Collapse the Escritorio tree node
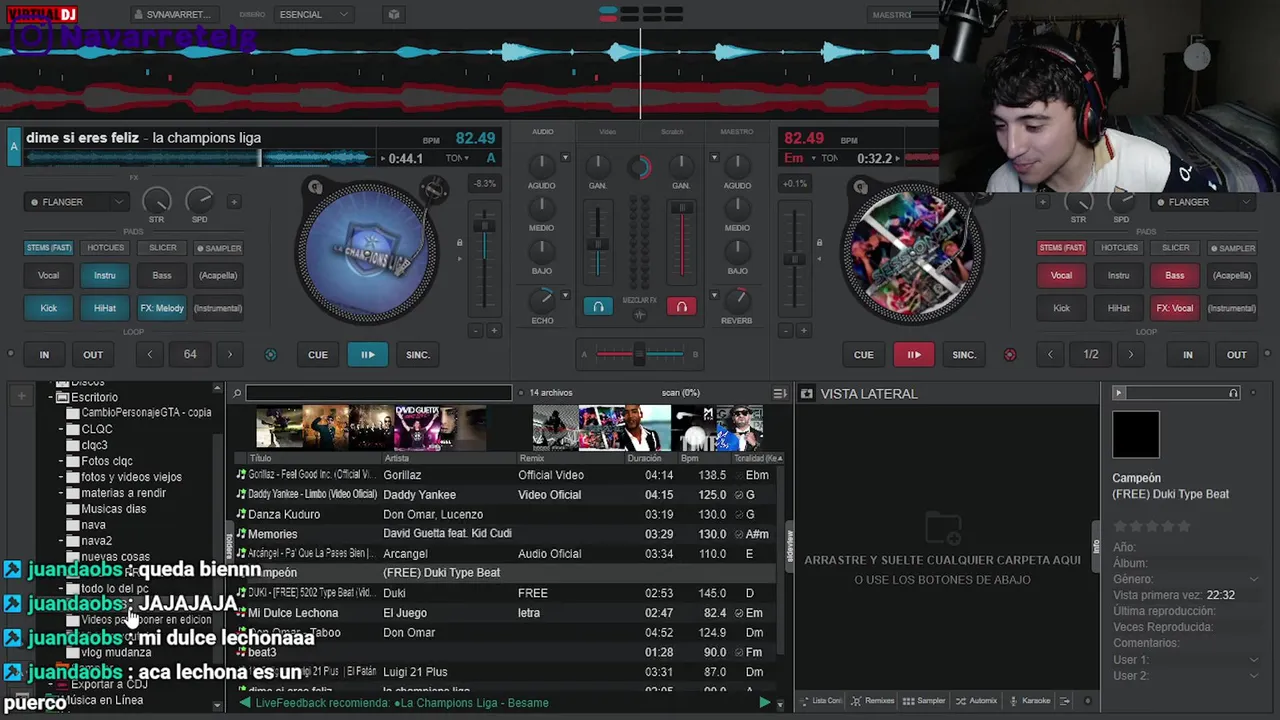 50,397
